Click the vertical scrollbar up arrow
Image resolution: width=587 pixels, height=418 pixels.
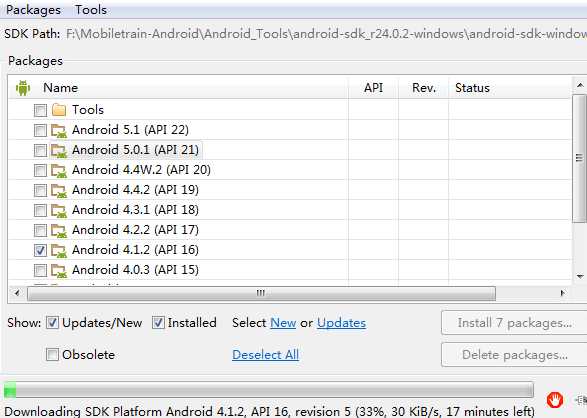[x=580, y=86]
